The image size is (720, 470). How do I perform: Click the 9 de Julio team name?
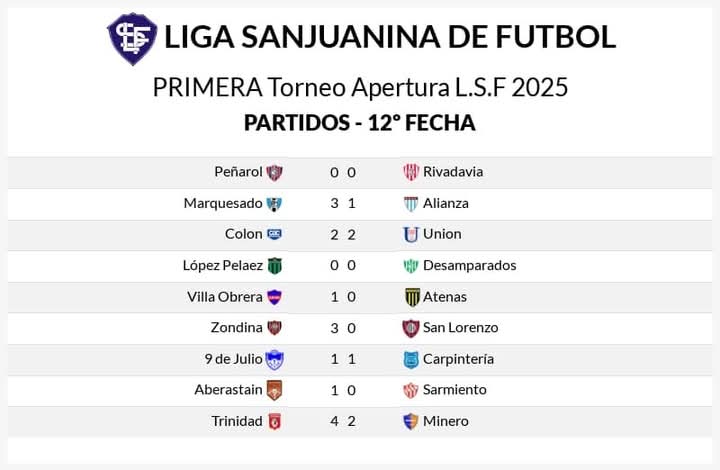tap(234, 359)
